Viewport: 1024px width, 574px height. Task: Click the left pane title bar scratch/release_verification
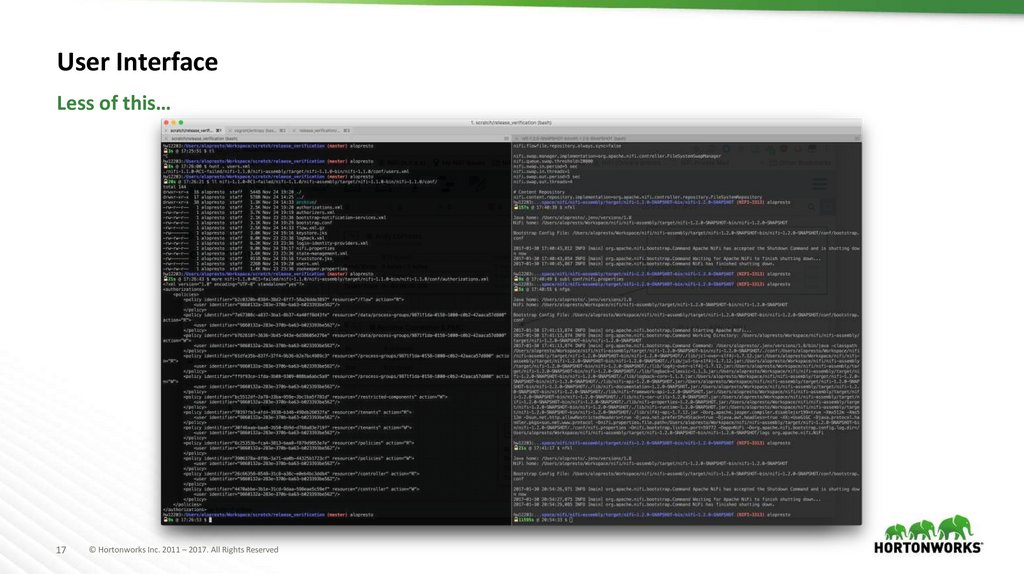(336, 138)
